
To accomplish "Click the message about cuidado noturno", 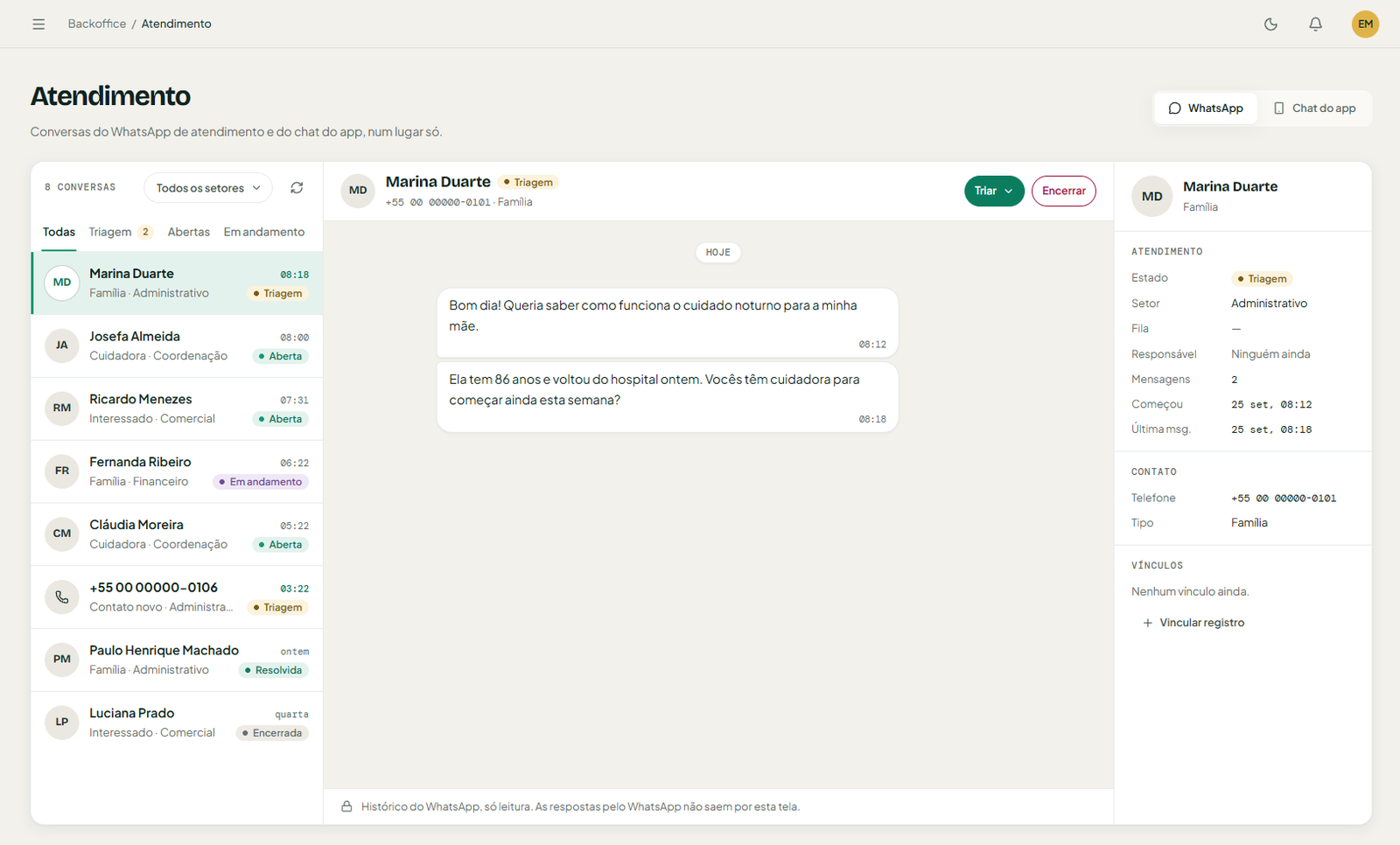I will coord(668,323).
